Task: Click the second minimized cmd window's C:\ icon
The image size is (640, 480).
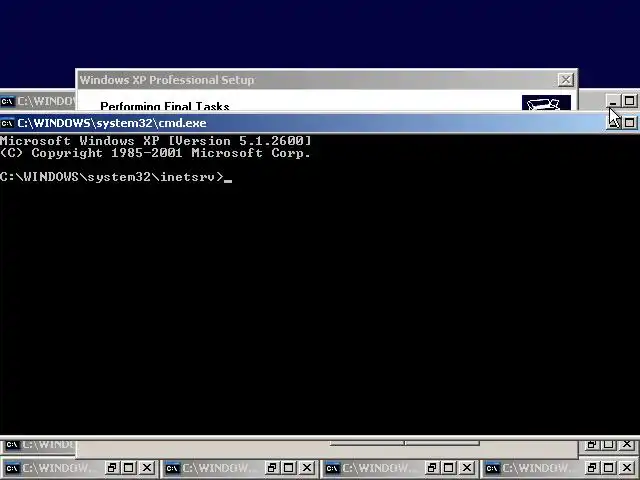Action: click(x=172, y=468)
